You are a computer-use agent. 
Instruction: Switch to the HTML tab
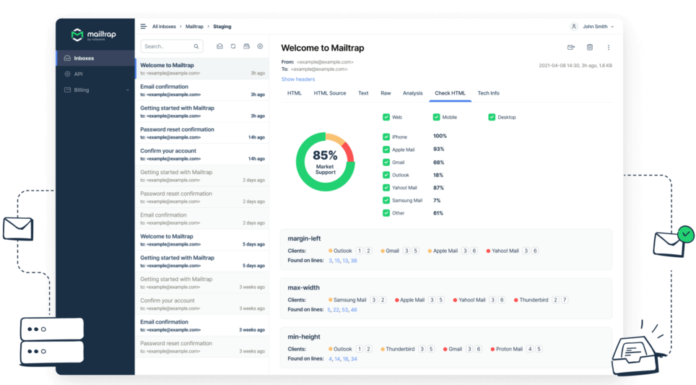coord(294,93)
